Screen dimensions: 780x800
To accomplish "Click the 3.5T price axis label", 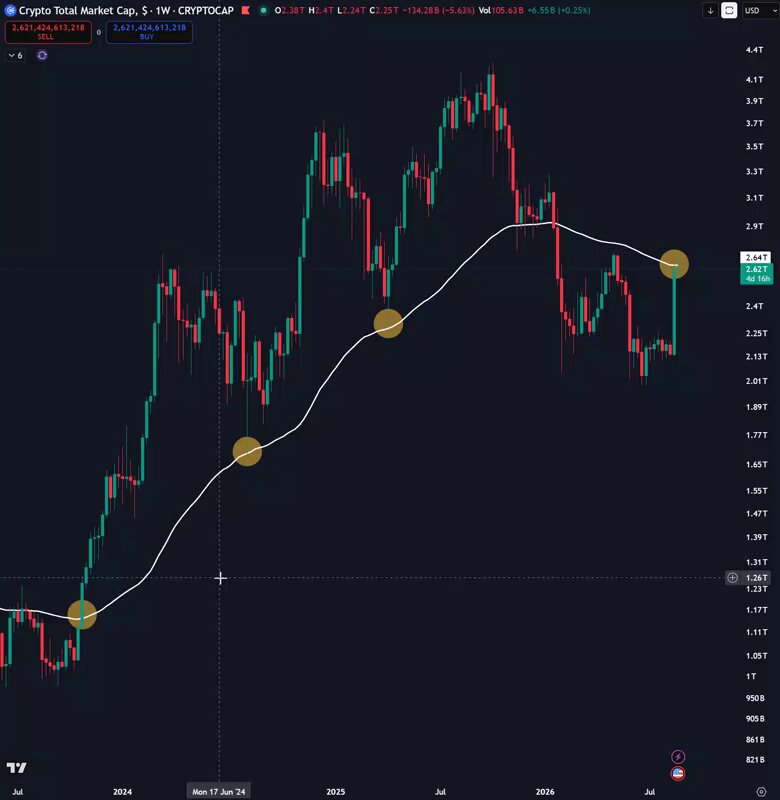I will point(754,146).
